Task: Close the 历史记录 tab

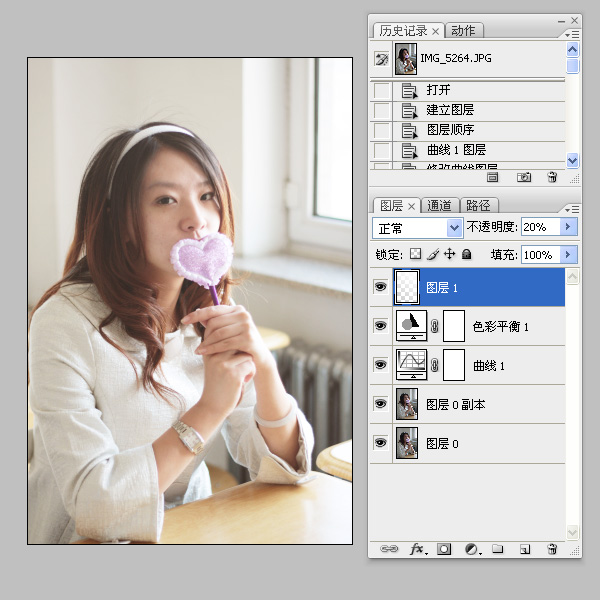Action: 435,31
